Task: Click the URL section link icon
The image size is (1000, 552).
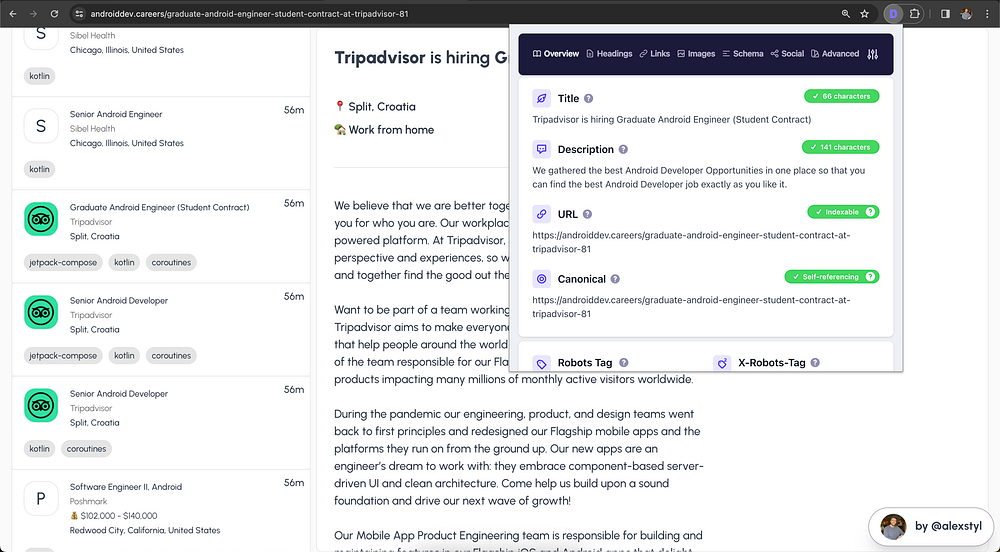Action: [x=541, y=215]
